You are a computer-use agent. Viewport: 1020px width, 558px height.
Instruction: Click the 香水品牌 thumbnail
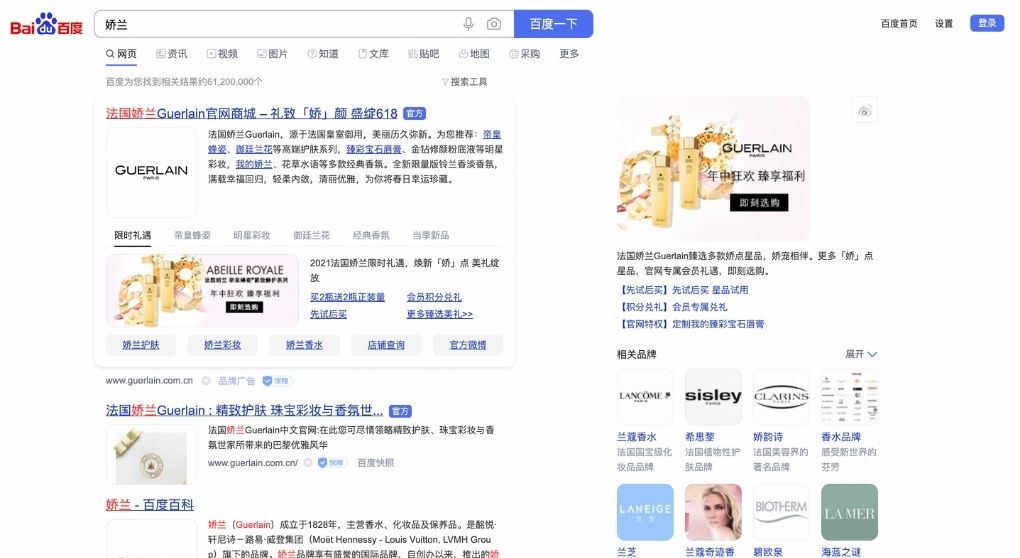850,397
